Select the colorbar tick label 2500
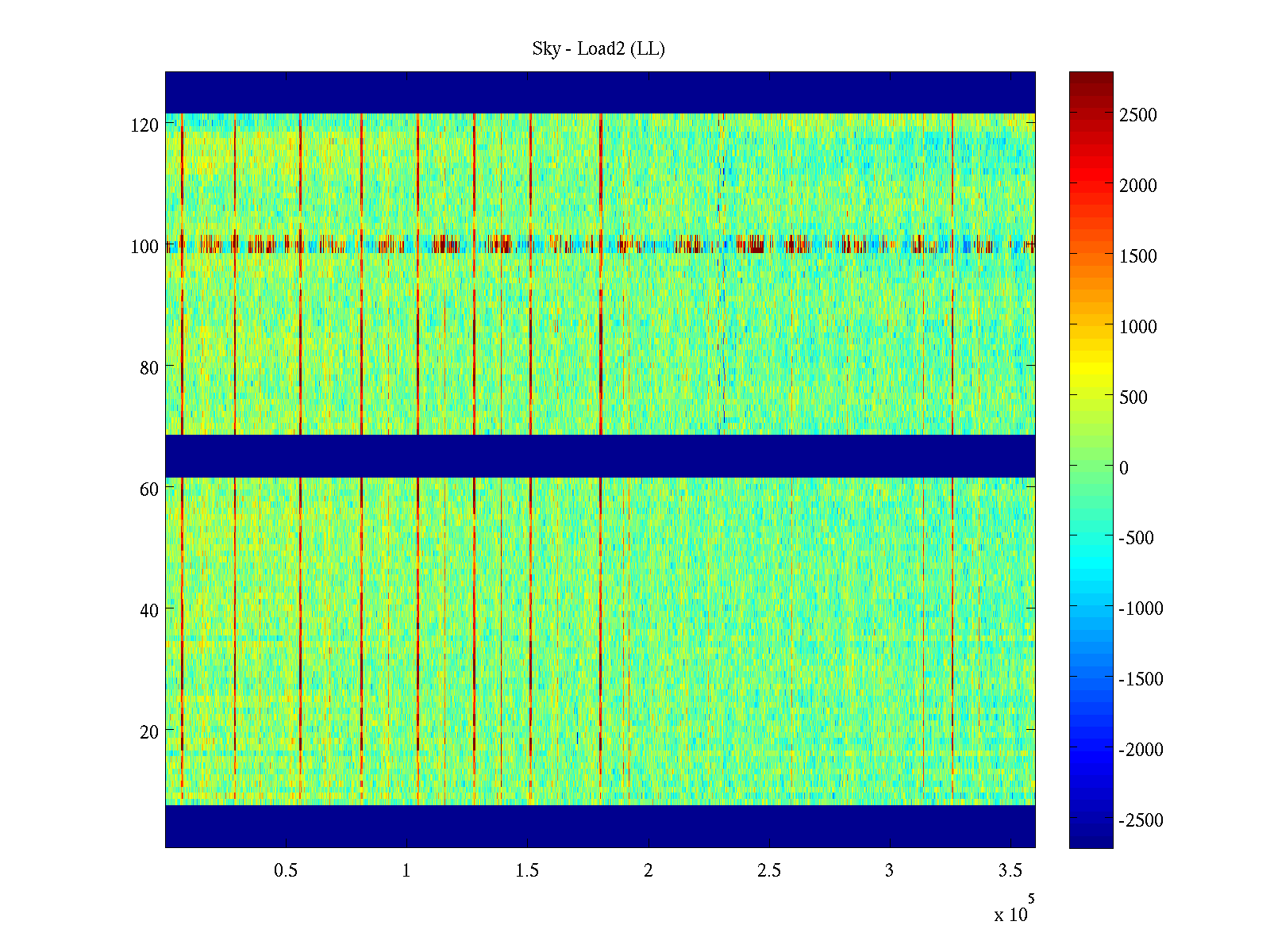This screenshot has height=952, width=1270. (x=1138, y=116)
